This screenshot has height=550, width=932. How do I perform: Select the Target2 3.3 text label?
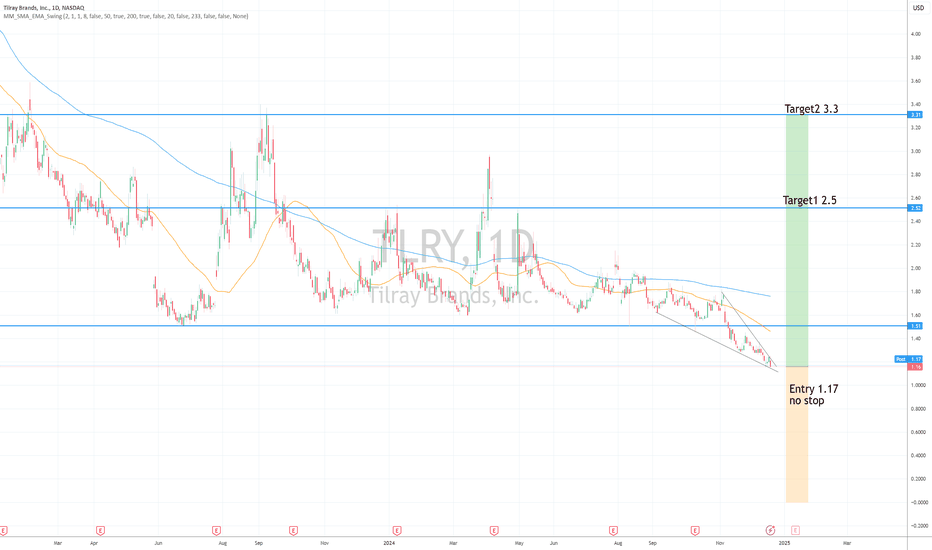pos(811,108)
